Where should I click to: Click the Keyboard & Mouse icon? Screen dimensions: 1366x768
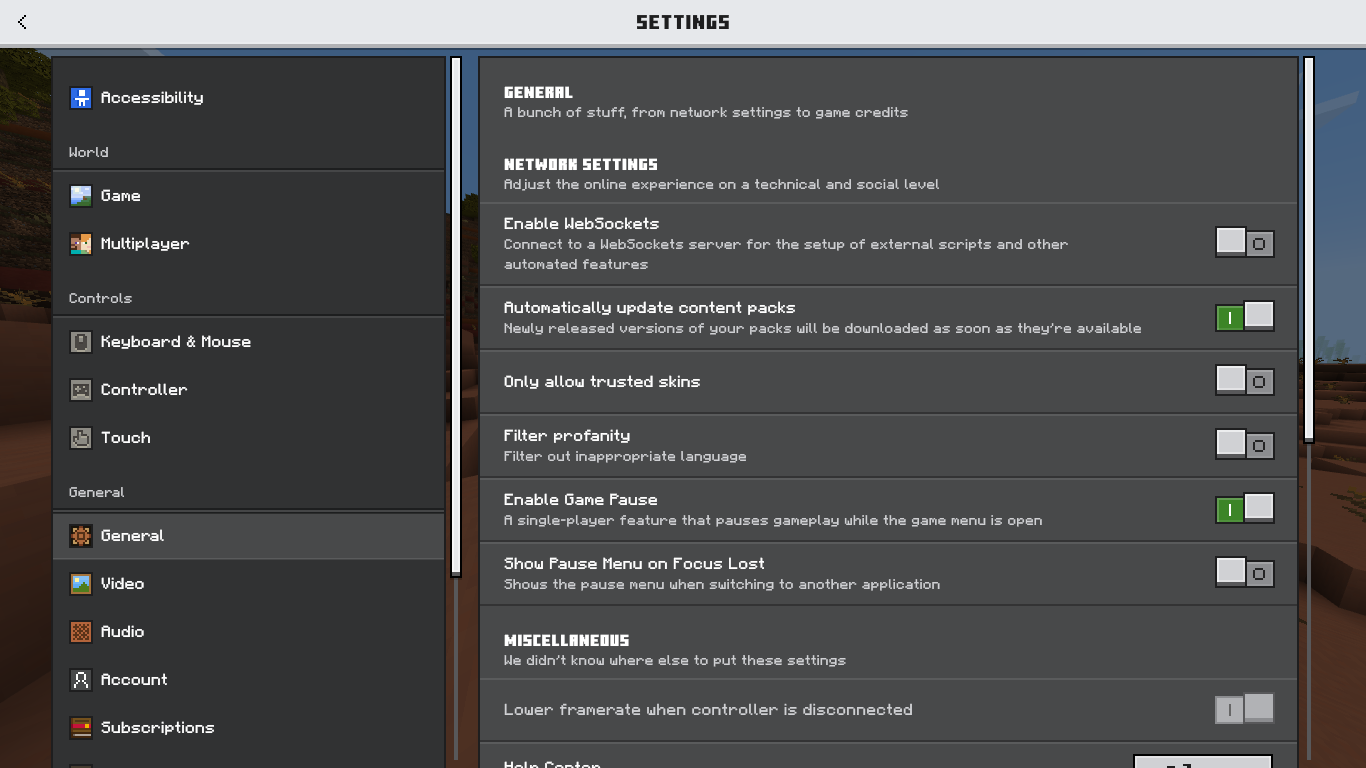pos(81,342)
